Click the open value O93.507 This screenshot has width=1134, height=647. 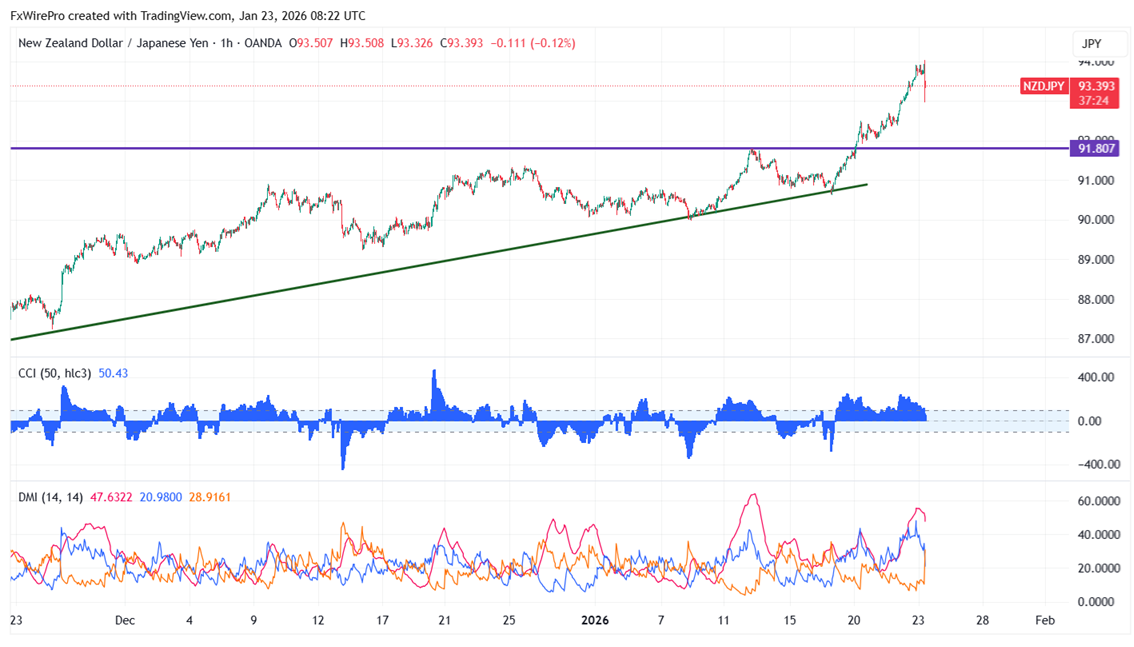pyautogui.click(x=311, y=43)
